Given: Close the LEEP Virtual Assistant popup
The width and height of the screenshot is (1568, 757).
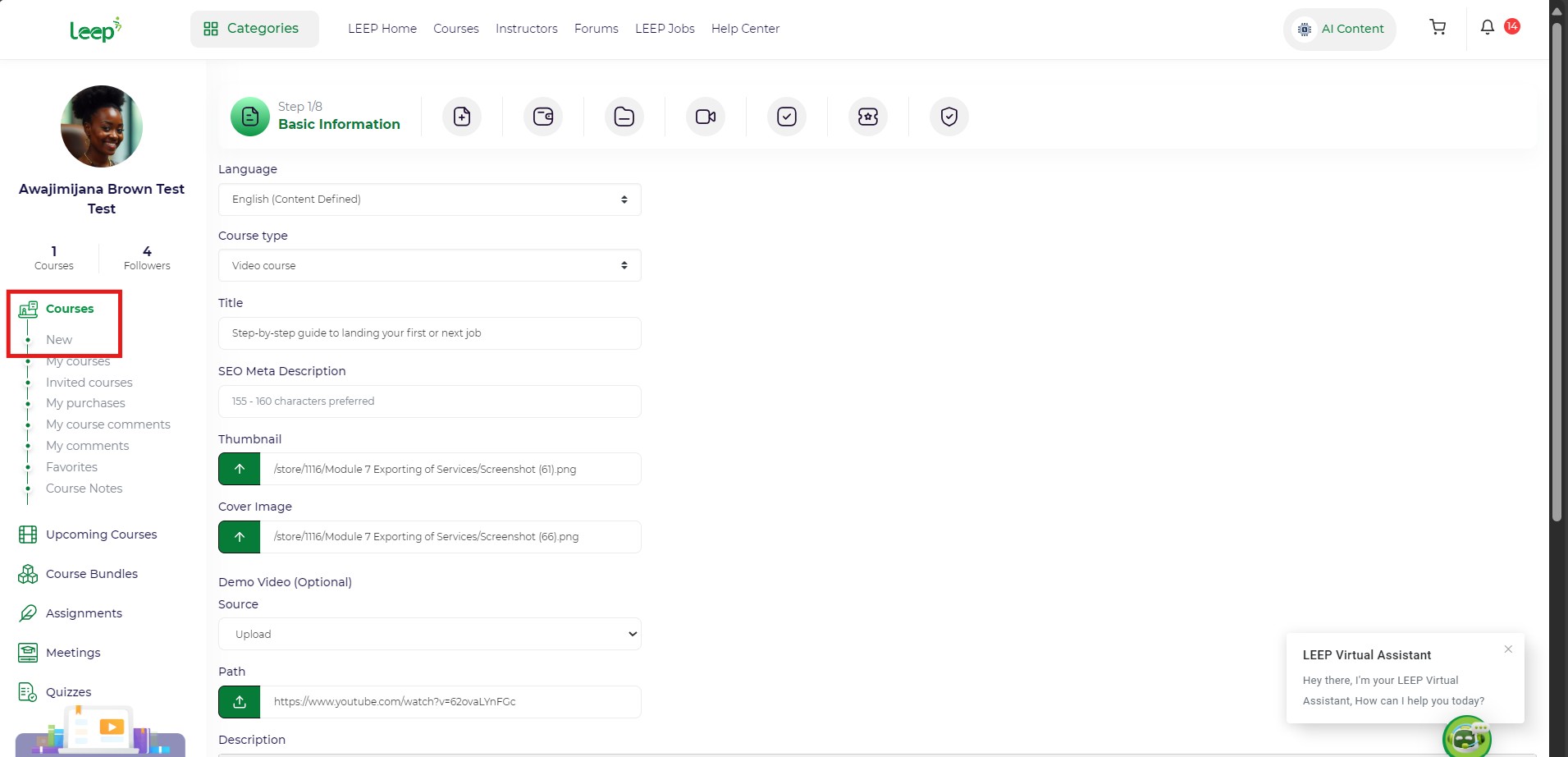Looking at the screenshot, I should pyautogui.click(x=1508, y=649).
